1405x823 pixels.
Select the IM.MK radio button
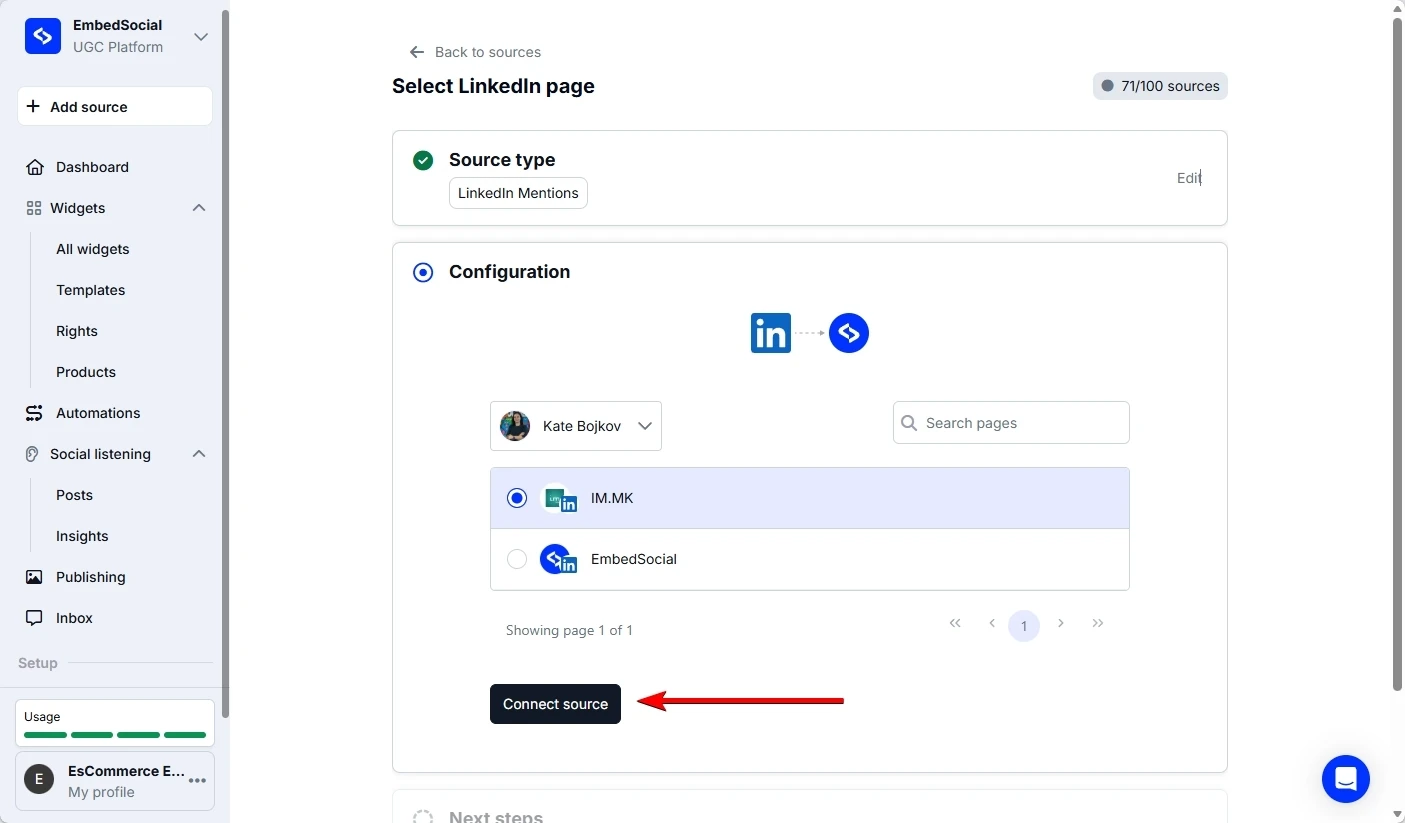tap(517, 498)
